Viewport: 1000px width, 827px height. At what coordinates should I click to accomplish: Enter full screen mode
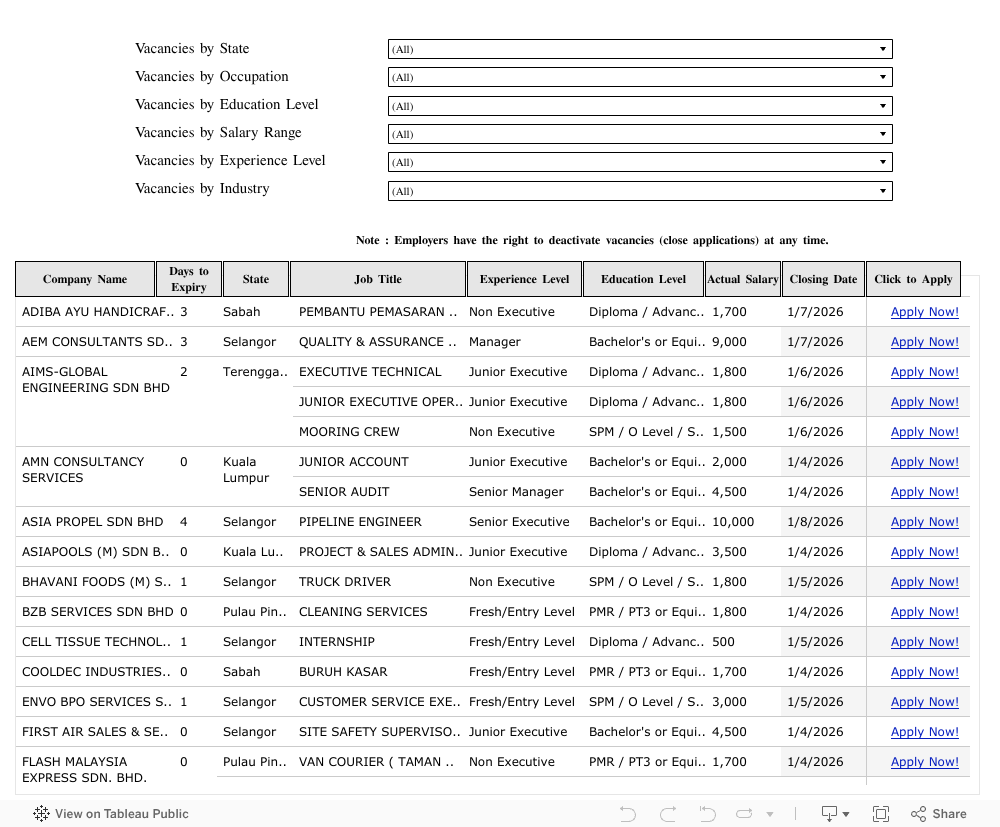tap(881, 814)
